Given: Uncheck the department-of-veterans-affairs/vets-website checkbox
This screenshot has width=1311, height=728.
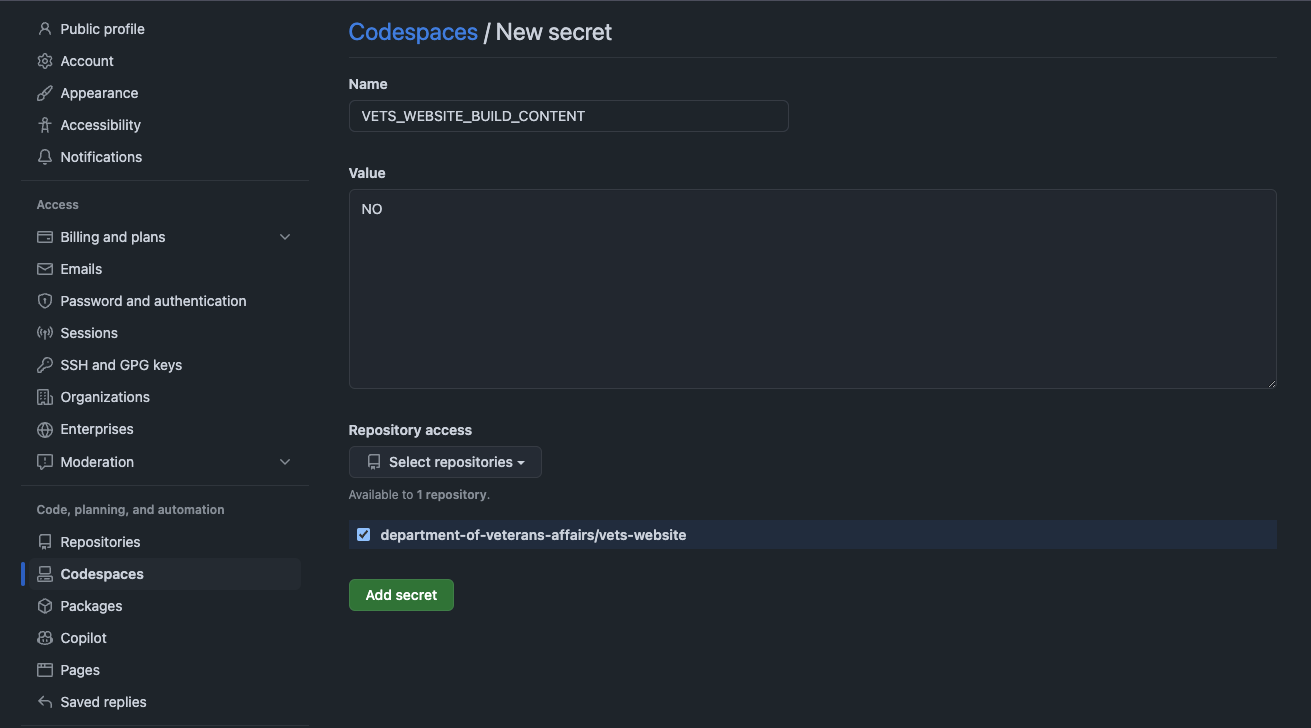Looking at the screenshot, I should 363,535.
